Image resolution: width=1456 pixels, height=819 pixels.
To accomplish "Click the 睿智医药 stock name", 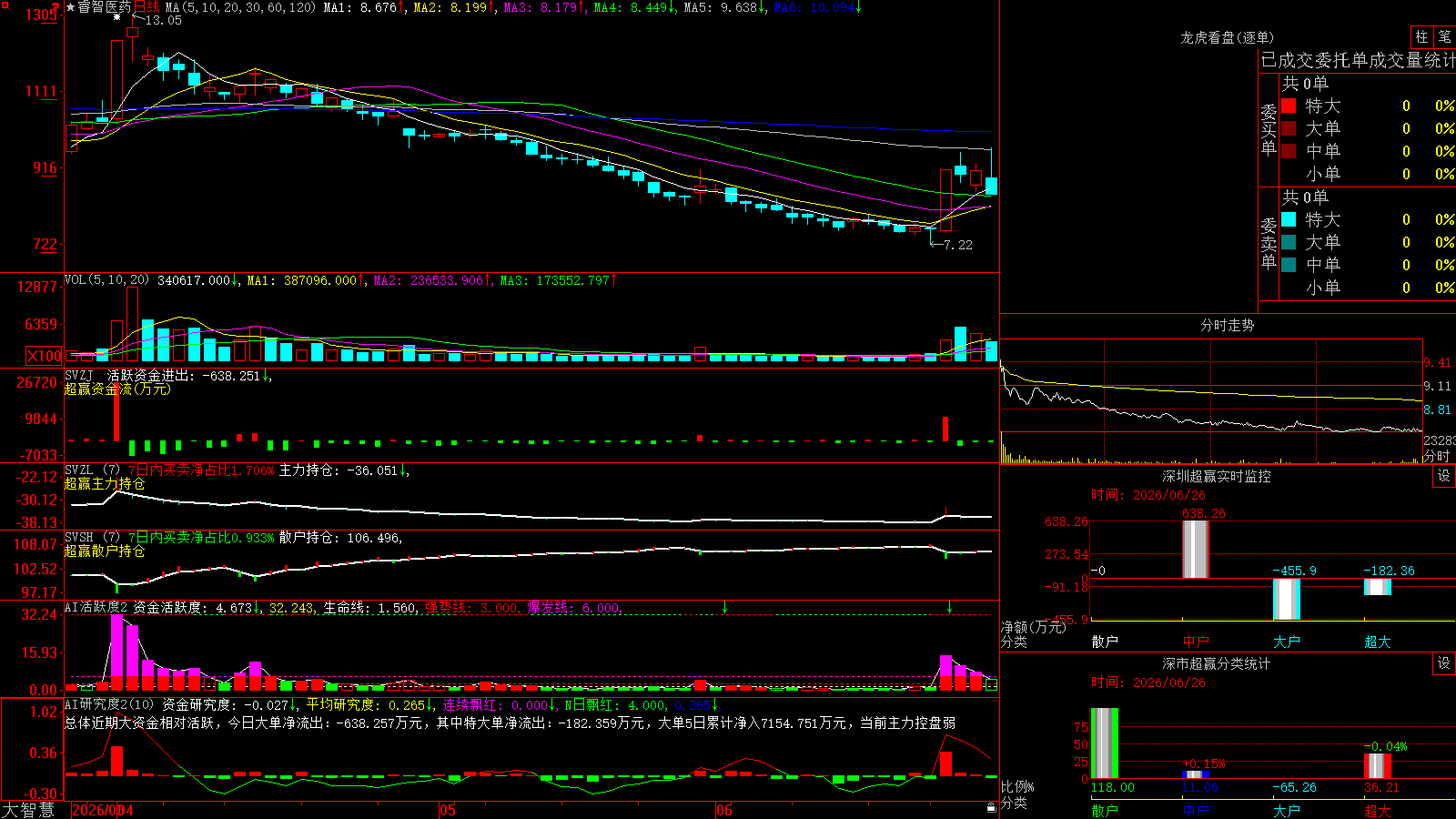I will click(105, 7).
